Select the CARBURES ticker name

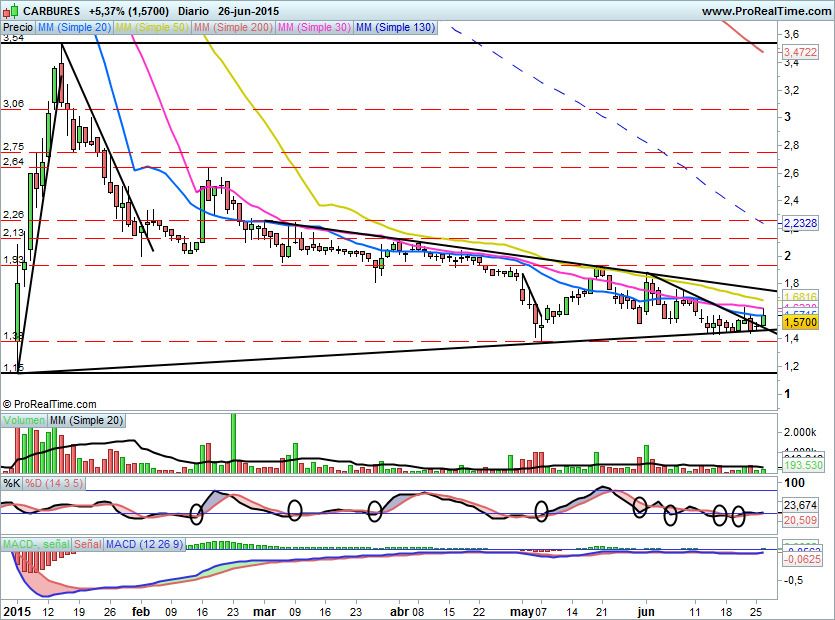pos(52,11)
